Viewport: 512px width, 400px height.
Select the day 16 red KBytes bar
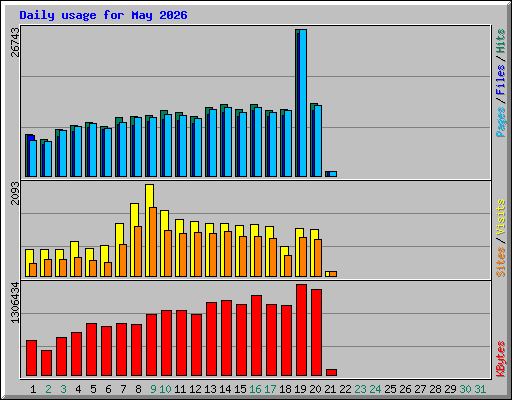[256, 335]
